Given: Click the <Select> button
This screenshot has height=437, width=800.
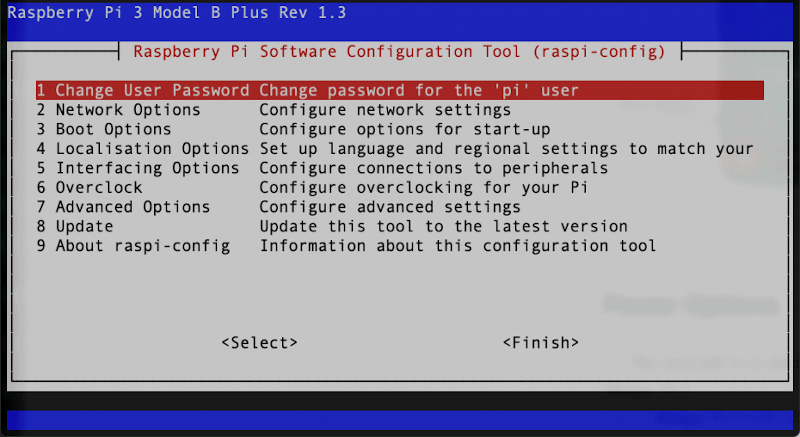Looking at the screenshot, I should point(259,343).
